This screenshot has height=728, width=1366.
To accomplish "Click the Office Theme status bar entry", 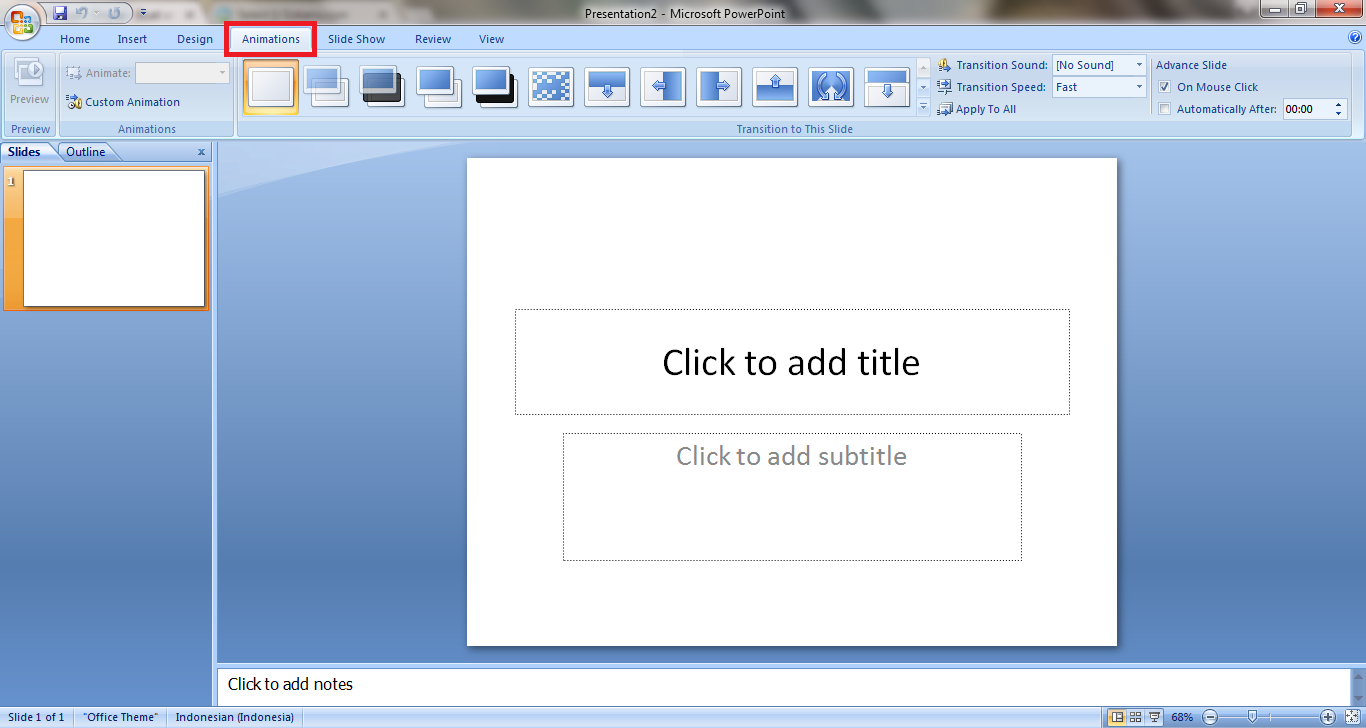I will click(120, 717).
